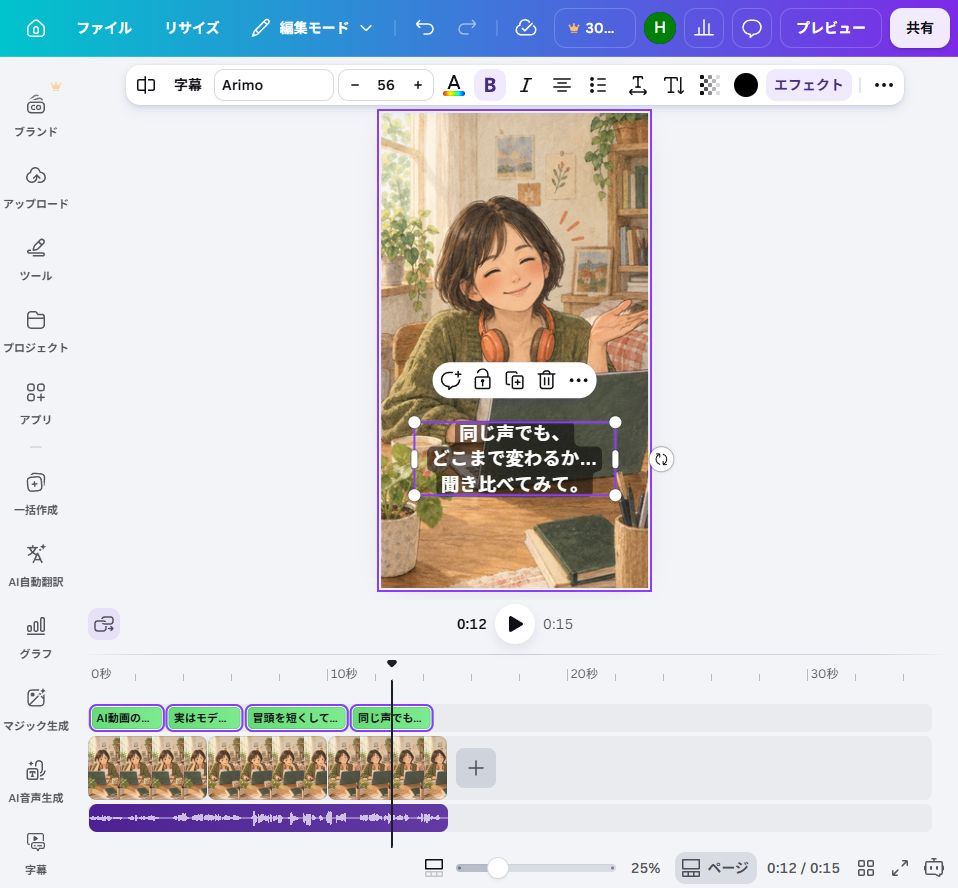
Task: Play the video
Action: click(x=514, y=624)
